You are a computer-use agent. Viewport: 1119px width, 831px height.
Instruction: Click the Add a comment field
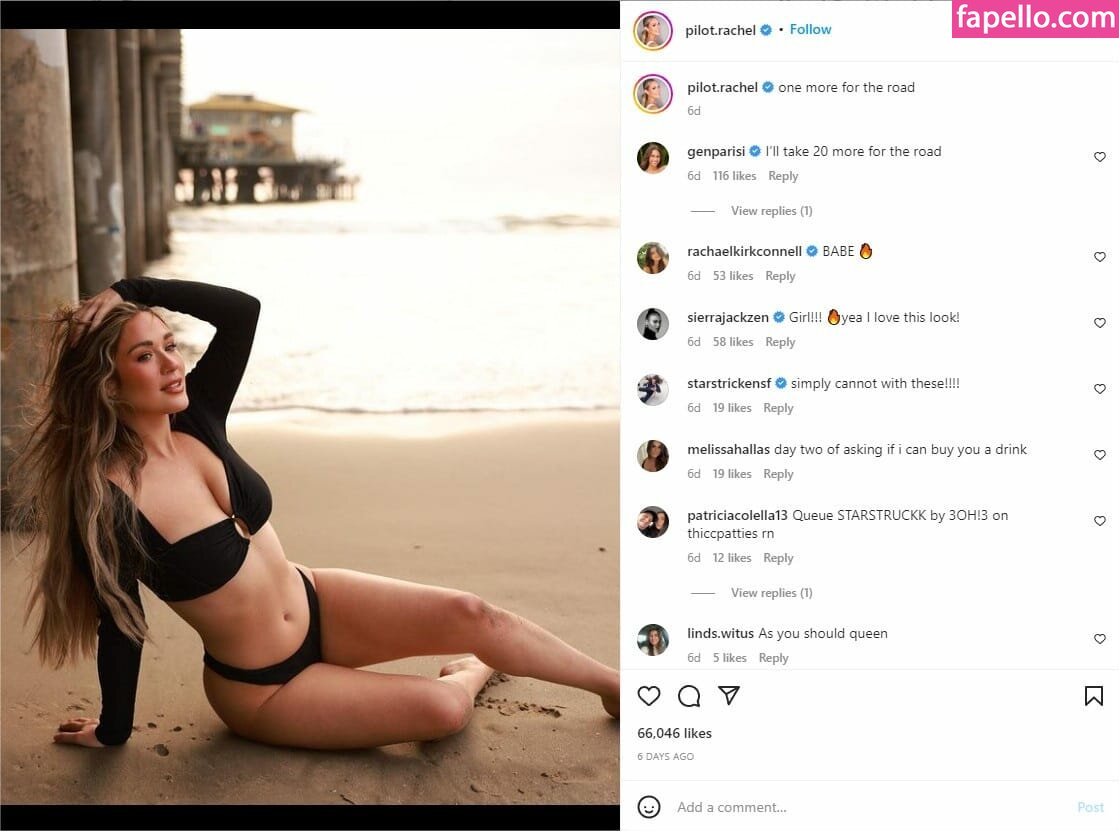[871, 807]
